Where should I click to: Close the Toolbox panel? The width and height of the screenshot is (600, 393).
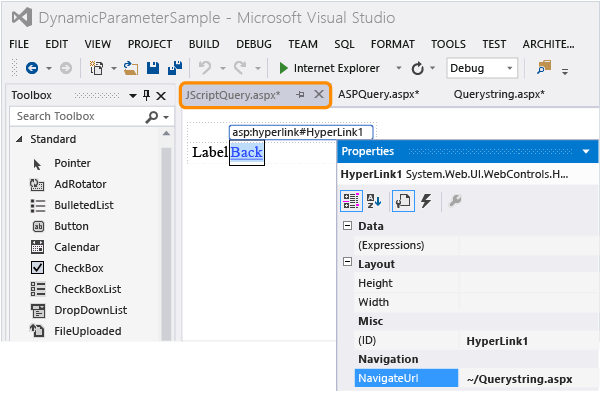click(x=161, y=96)
